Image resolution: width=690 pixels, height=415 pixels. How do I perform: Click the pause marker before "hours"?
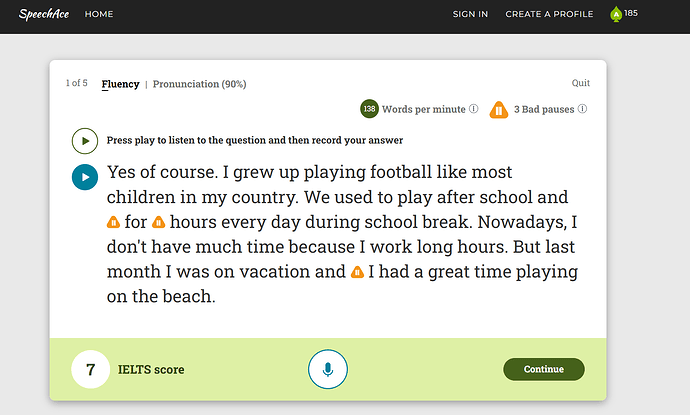(158, 222)
